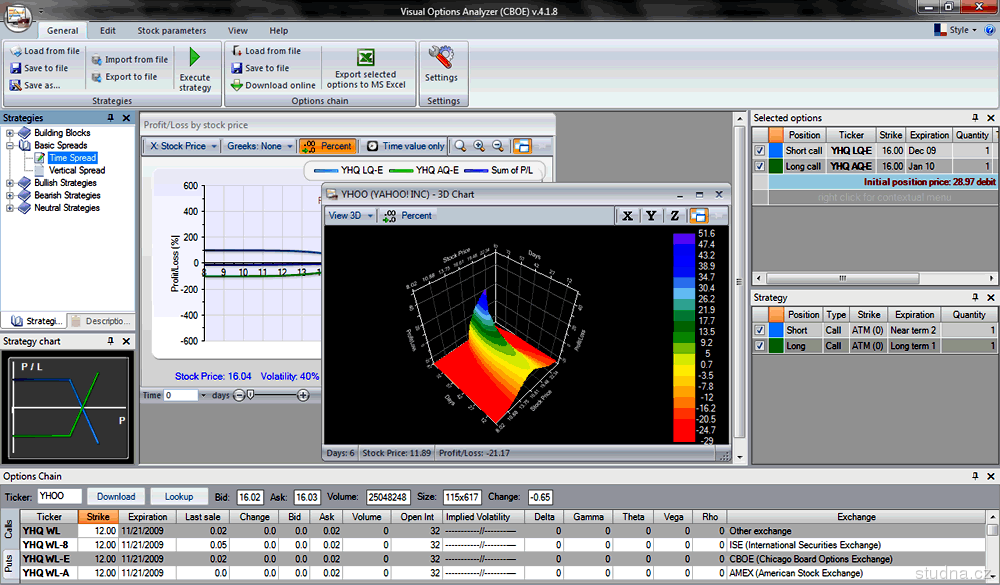The image size is (1000, 585).
Task: Click the X axis button in 3D Chart
Action: point(627,215)
